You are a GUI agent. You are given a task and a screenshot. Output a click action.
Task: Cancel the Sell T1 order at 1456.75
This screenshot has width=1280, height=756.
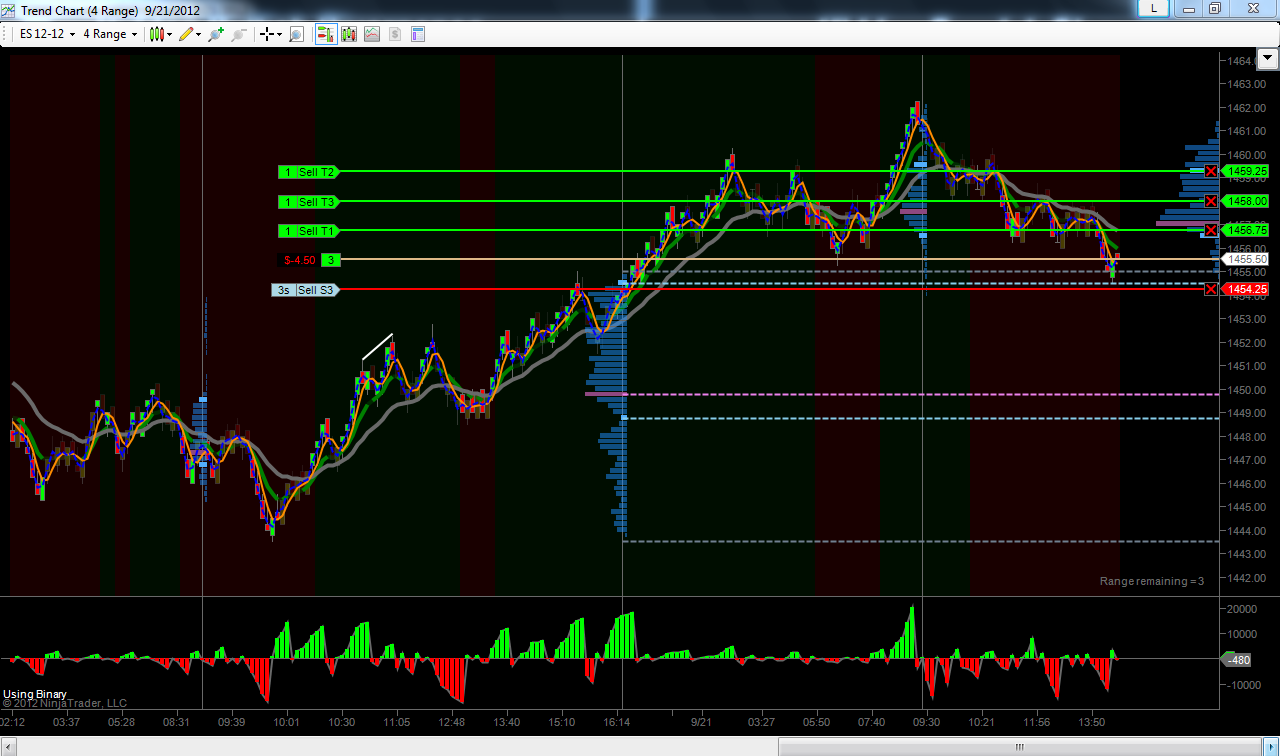pos(1211,230)
